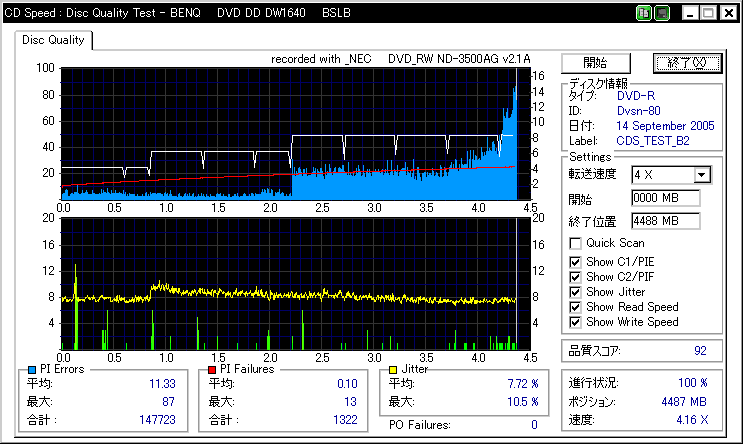Click the recorded with _NEC drive text
The image size is (743, 444).
(400, 59)
